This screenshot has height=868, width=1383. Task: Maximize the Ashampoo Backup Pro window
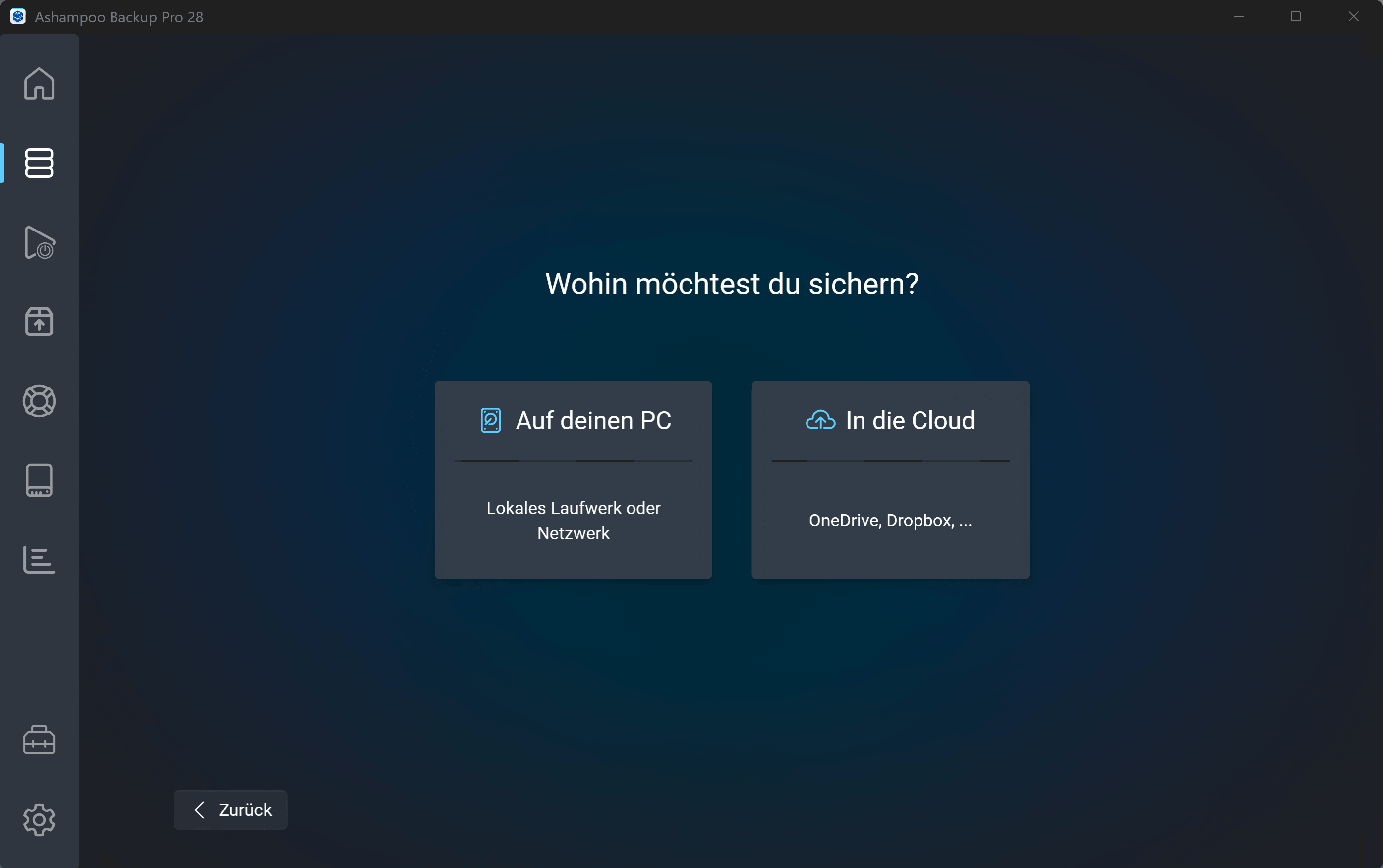(x=1296, y=17)
